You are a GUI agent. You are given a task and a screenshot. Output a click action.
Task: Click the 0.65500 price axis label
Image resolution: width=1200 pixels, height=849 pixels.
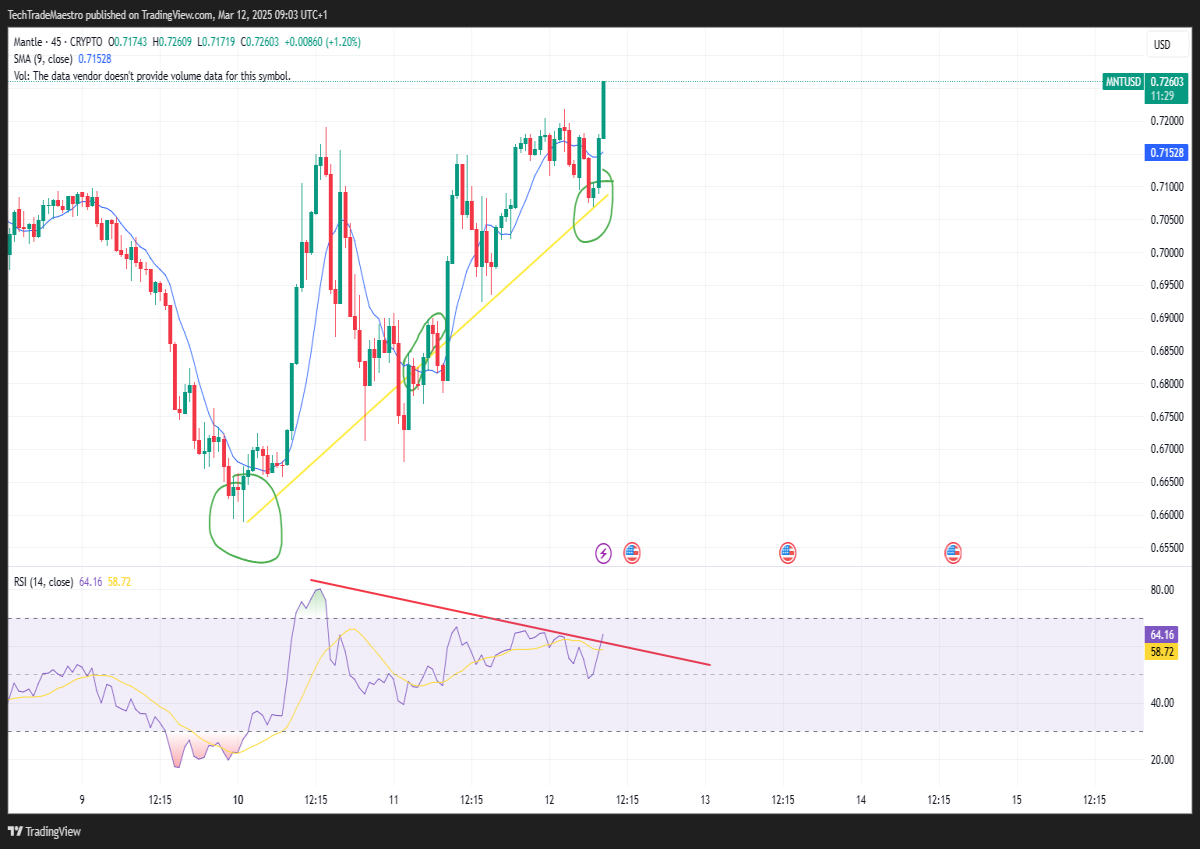tap(1166, 548)
